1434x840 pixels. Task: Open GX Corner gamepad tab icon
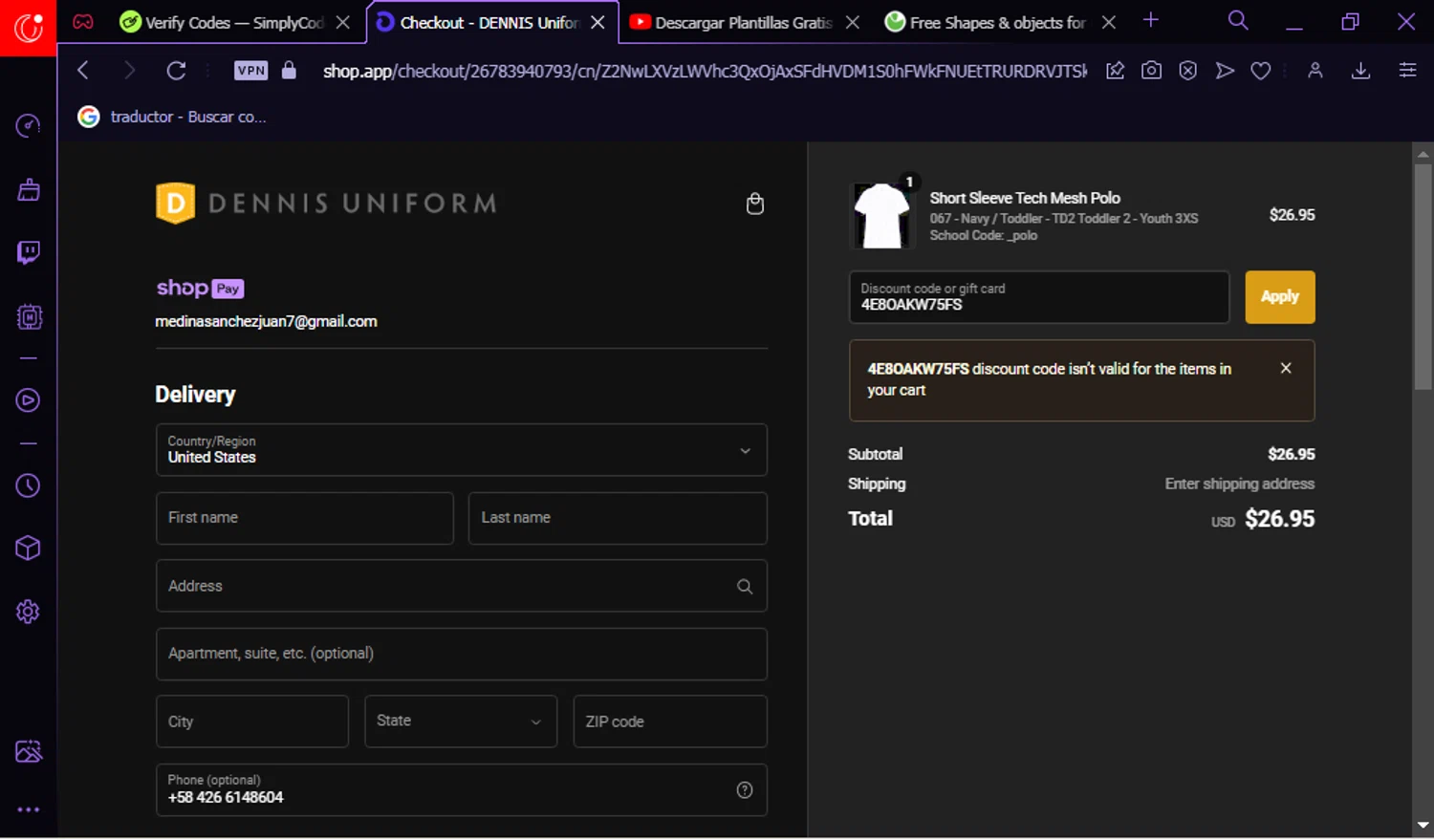83,21
